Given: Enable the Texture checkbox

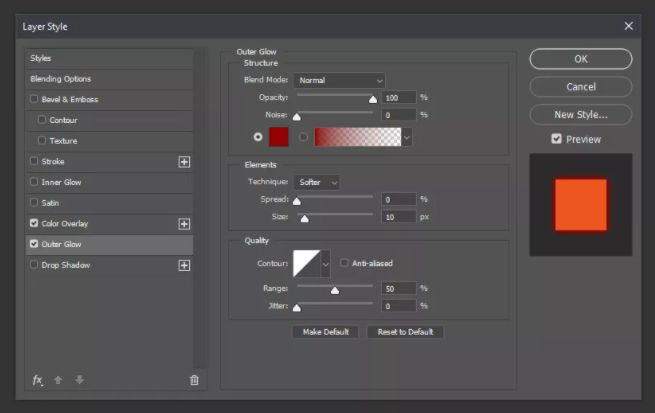Looking at the screenshot, I should (x=42, y=140).
